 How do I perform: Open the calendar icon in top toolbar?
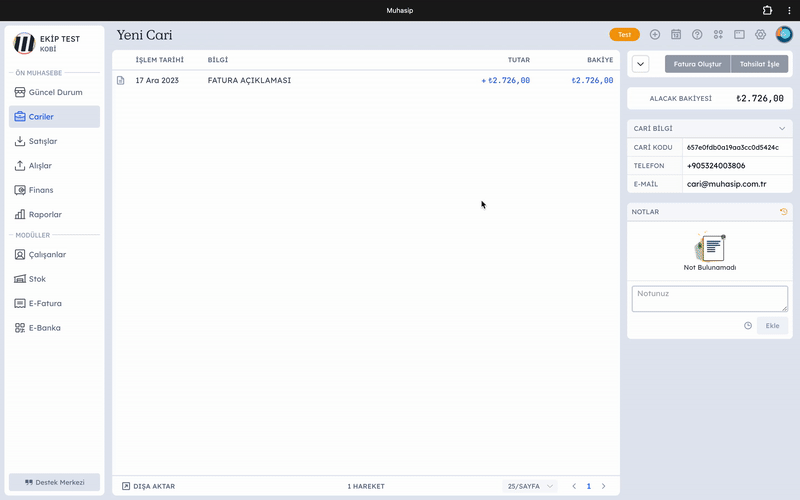click(x=676, y=34)
